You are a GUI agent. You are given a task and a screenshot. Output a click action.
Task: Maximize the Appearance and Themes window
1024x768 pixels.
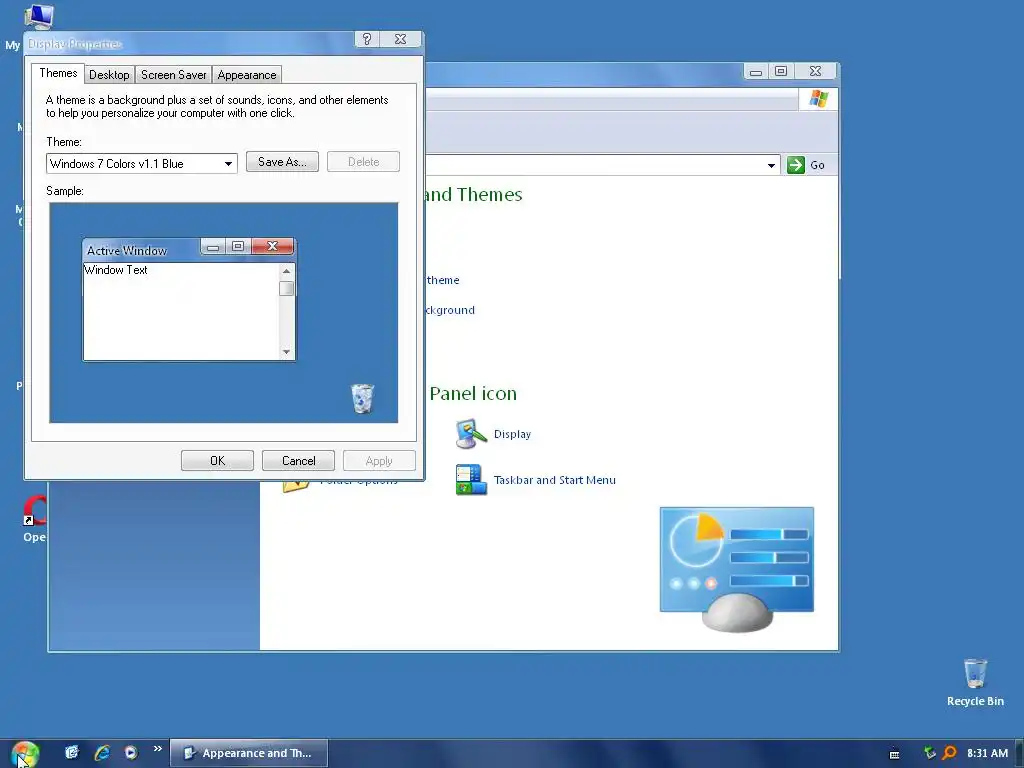click(781, 71)
